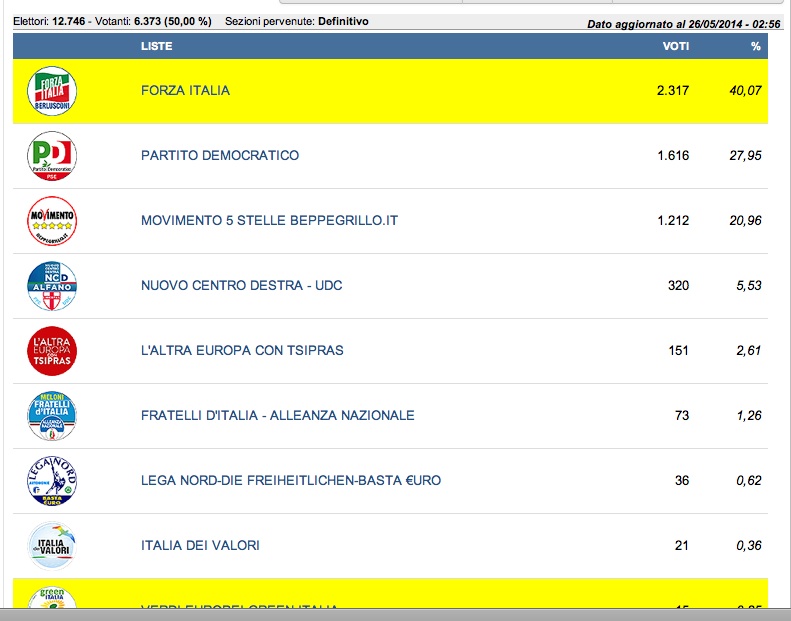Click the LISTE column header
791x621 pixels.
[x=156, y=46]
